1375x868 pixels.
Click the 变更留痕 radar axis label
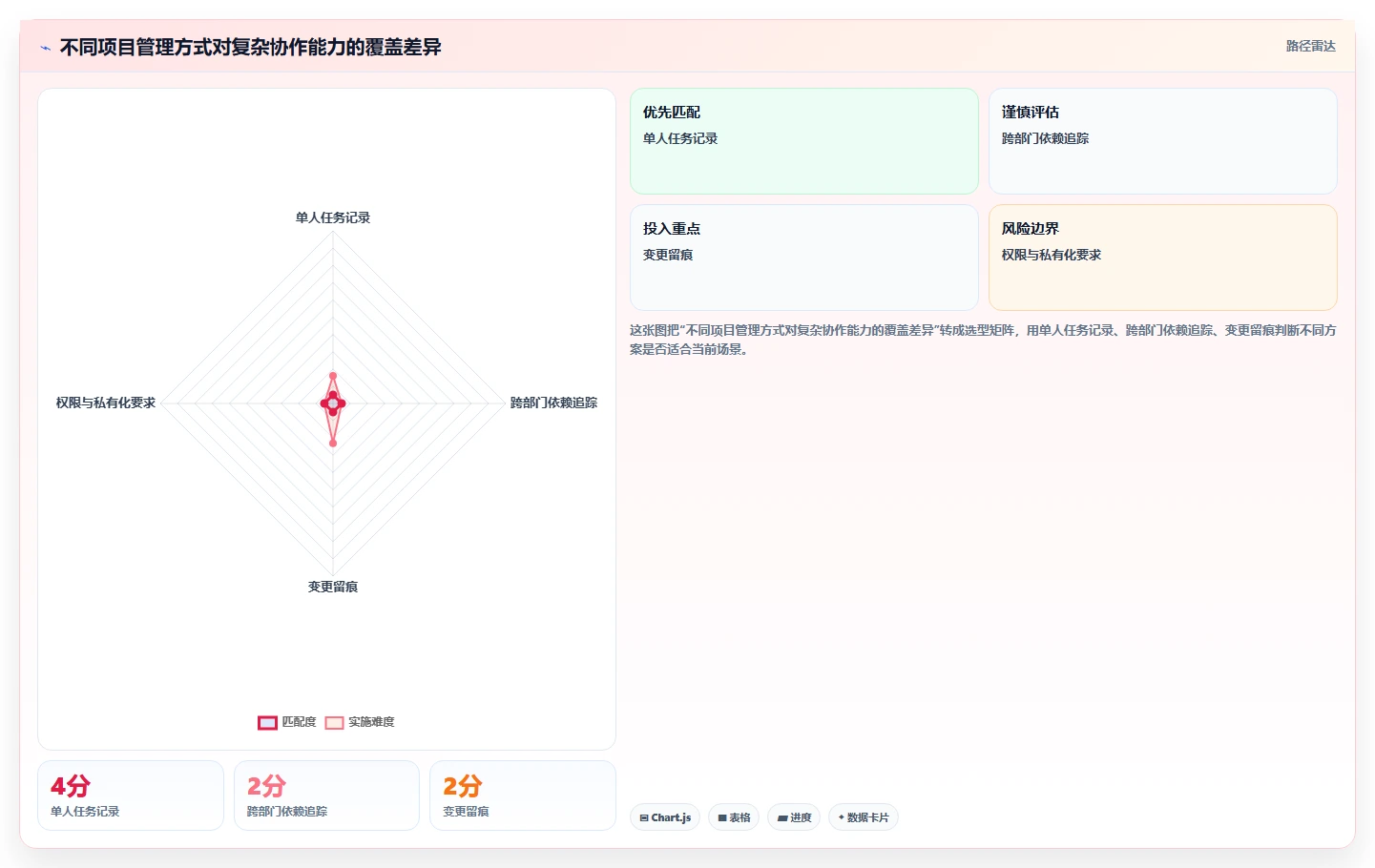(x=333, y=587)
